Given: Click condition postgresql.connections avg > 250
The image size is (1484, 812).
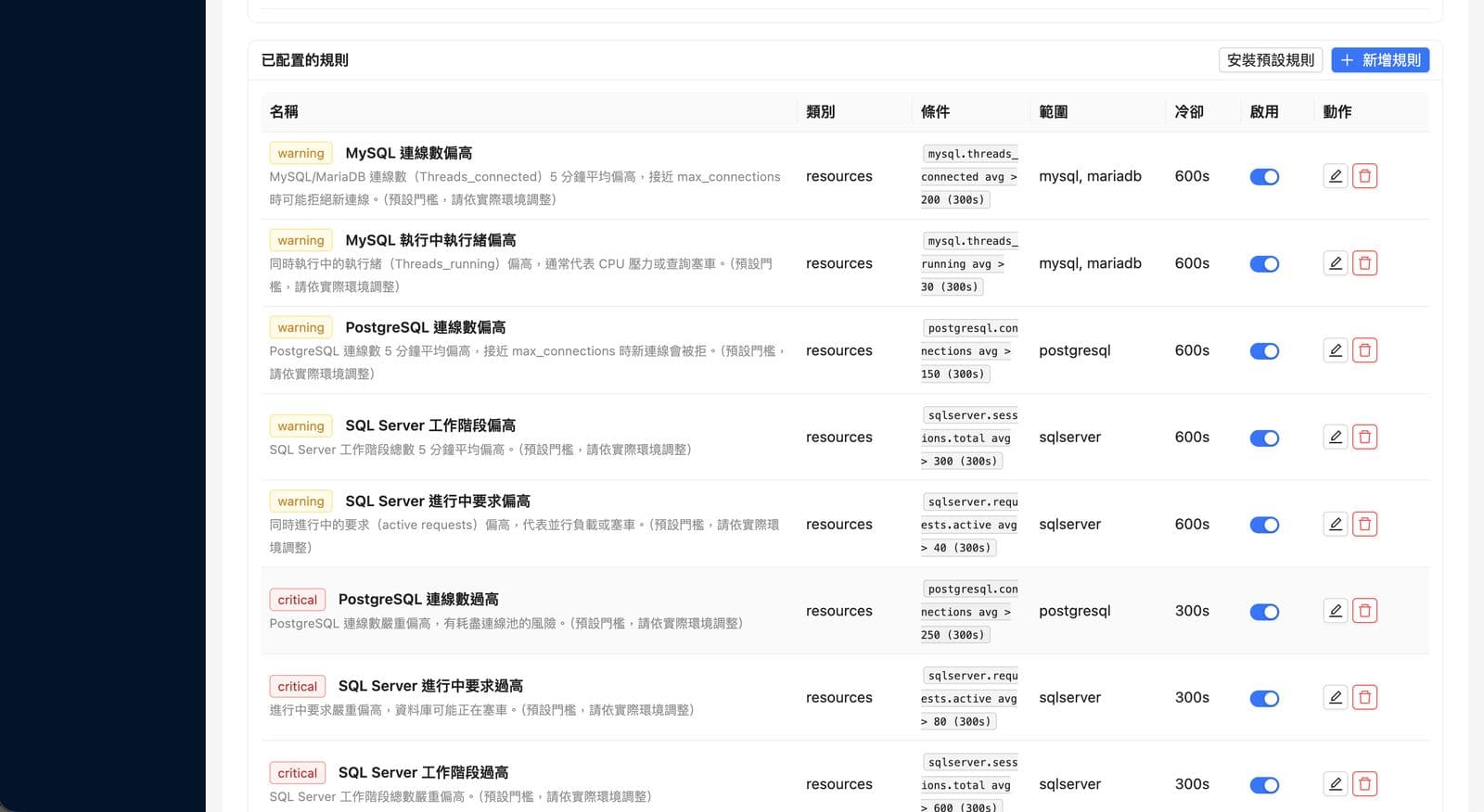Looking at the screenshot, I should click(969, 612).
